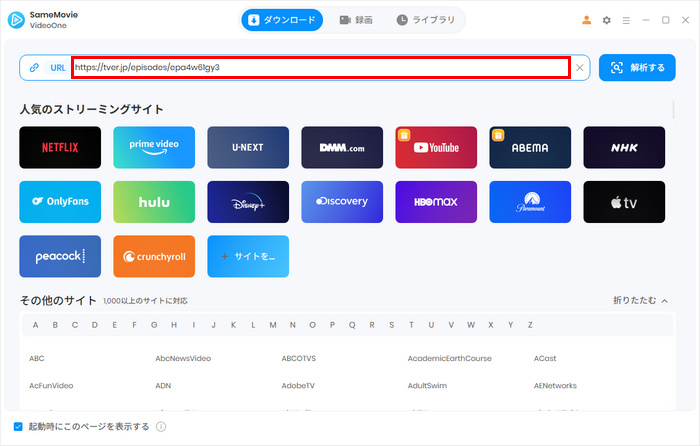
Task: Click inside the URL input field
Action: click(x=321, y=68)
